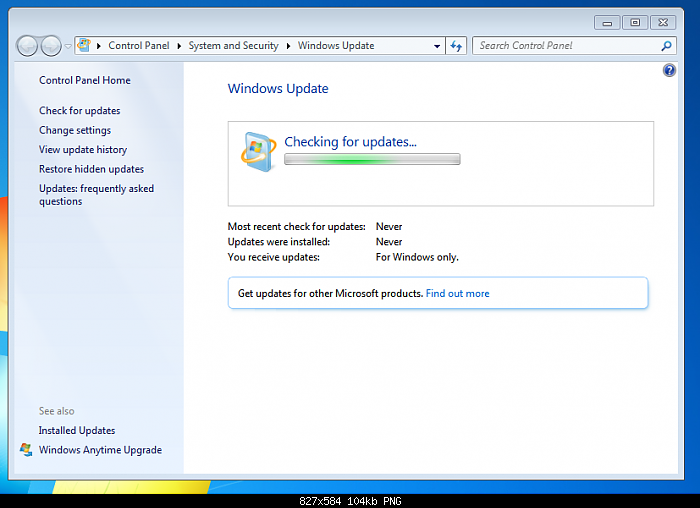Expand the arrow after System and Security

[288, 46]
